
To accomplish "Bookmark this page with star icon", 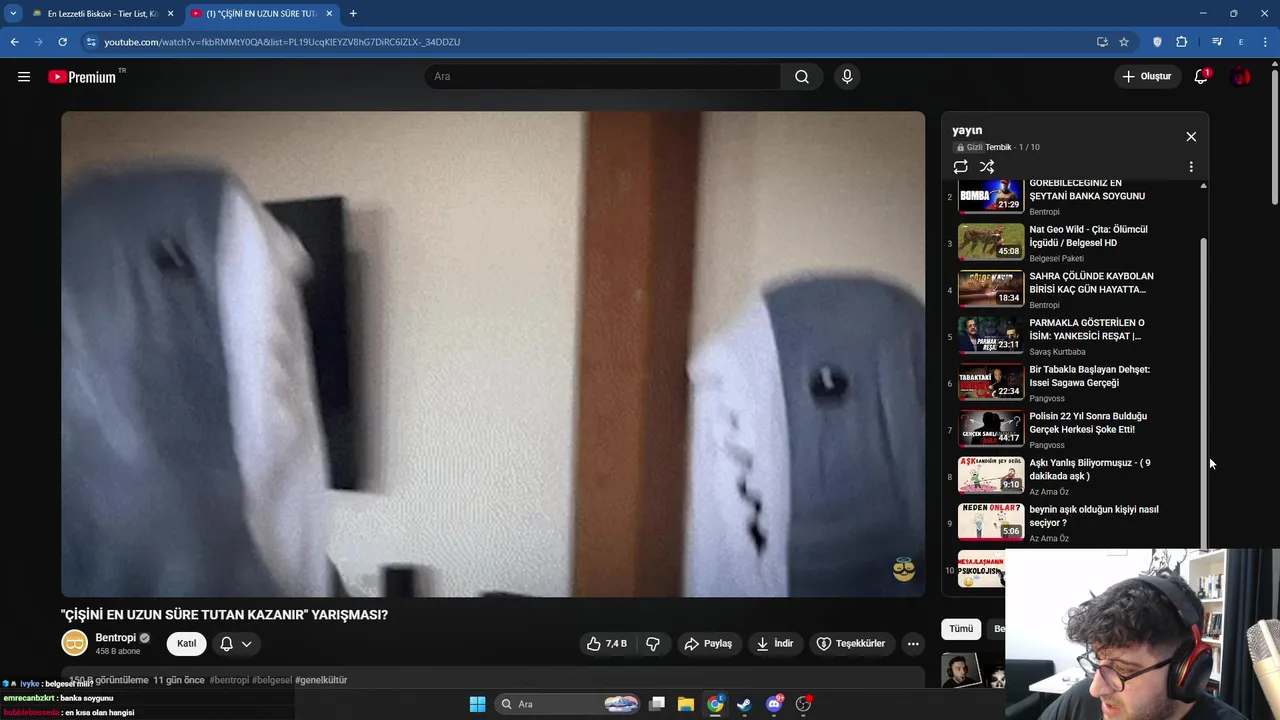I will [1124, 42].
